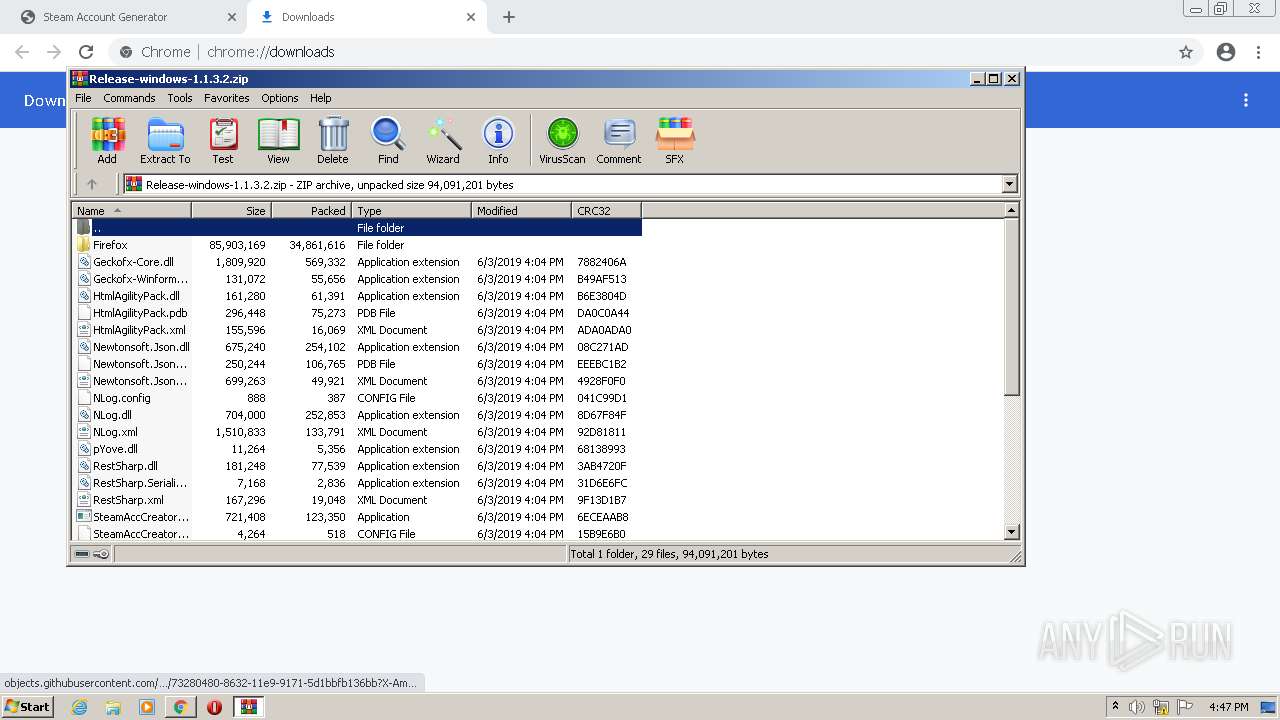Bookmark this page with the star icon
Screen dimensions: 1280x720
(1186, 52)
